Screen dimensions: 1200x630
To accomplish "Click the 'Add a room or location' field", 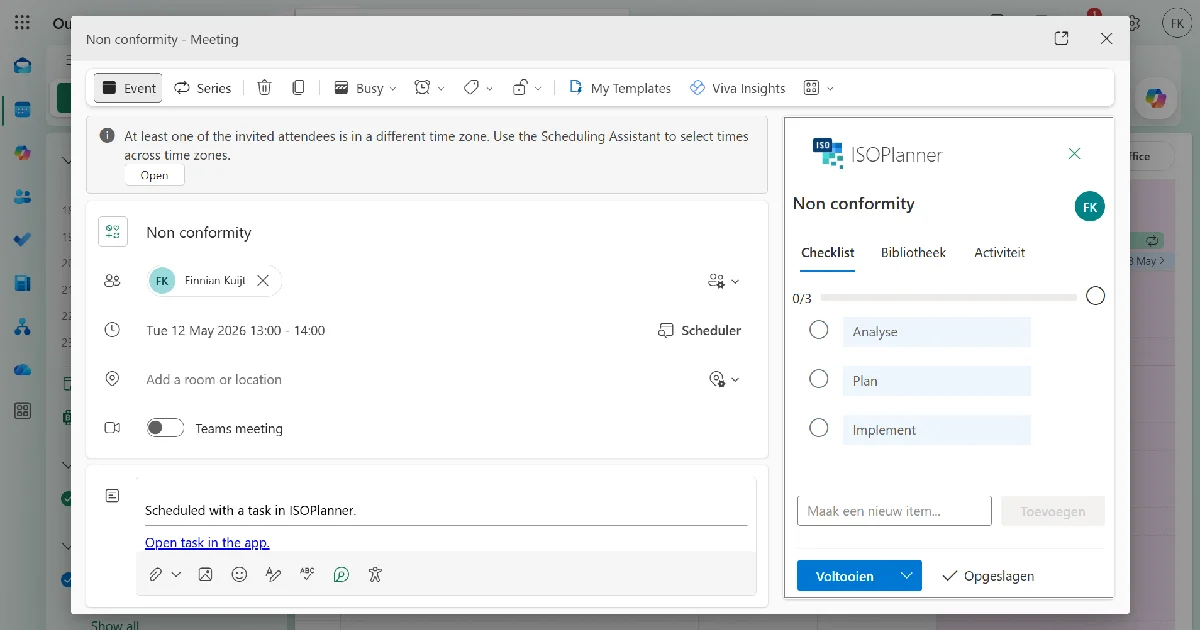I will 214,379.
